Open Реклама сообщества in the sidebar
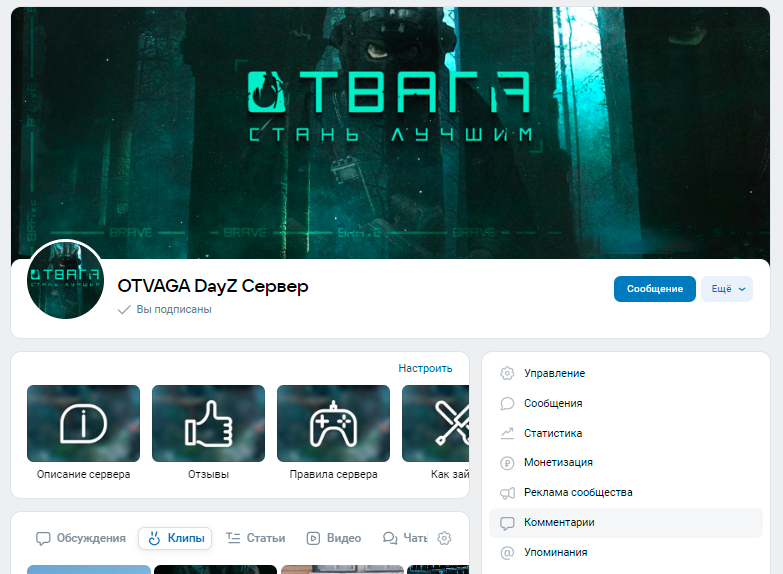This screenshot has width=783, height=574. coord(626,493)
